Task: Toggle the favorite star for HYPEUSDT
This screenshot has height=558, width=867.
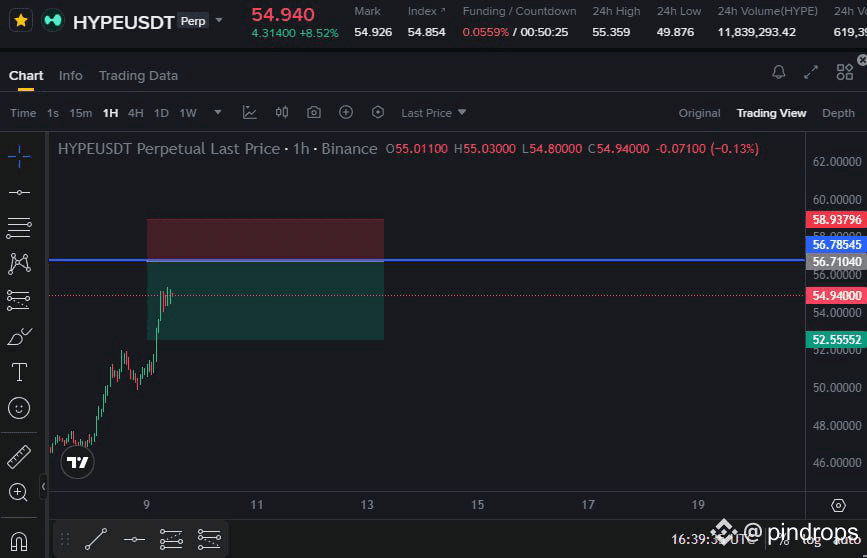Action: [21, 20]
